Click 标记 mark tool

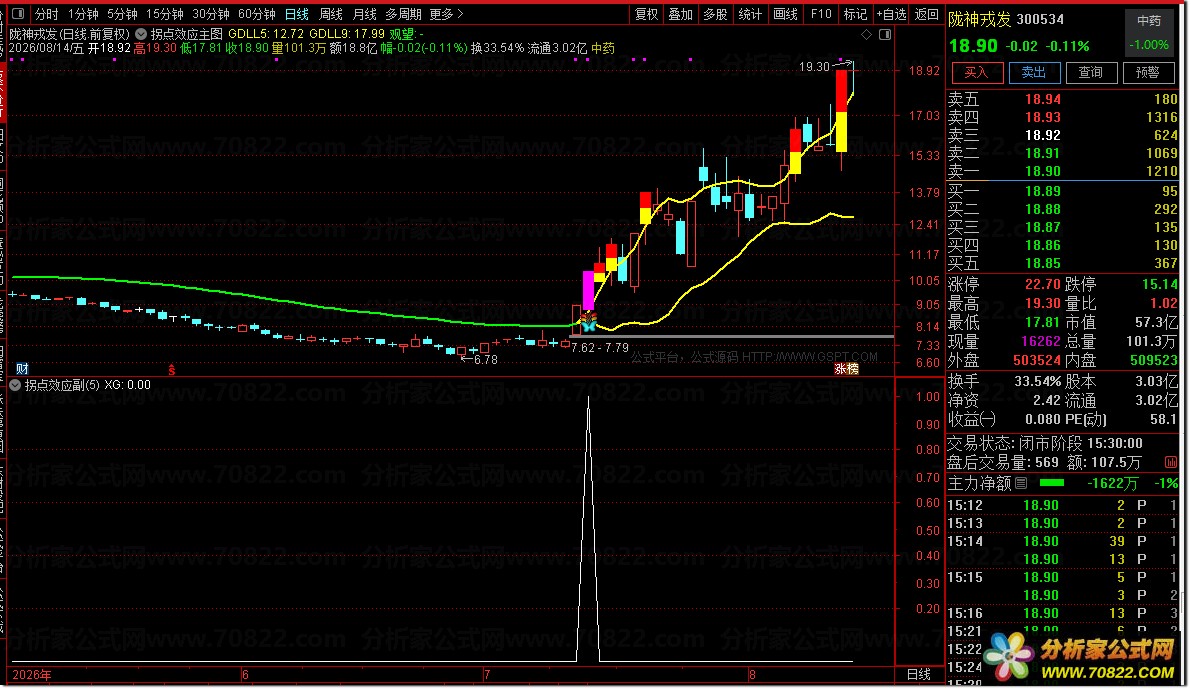[x=855, y=14]
